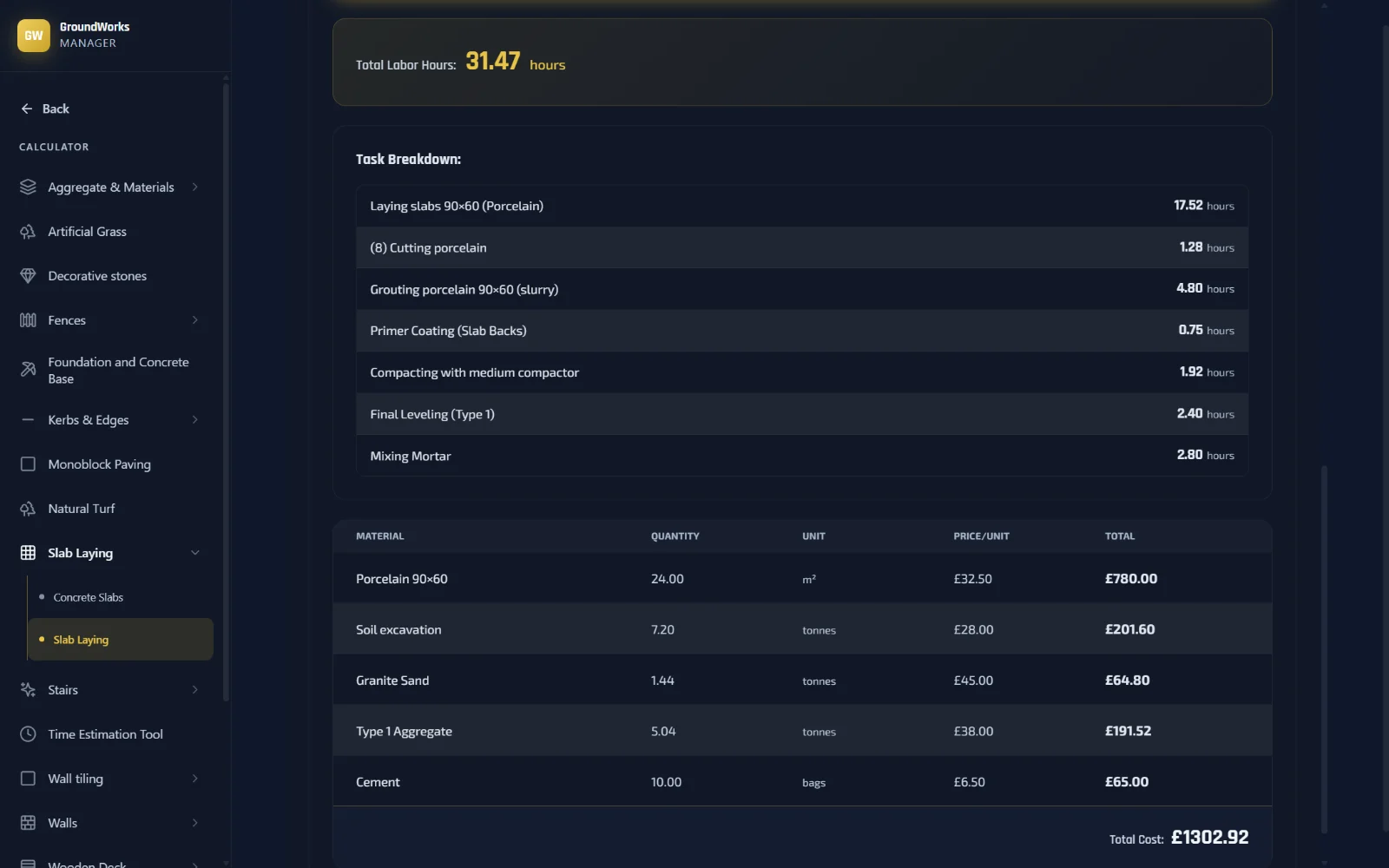Click the Foundation and Concrete Base pickaxe icon

[28, 370]
